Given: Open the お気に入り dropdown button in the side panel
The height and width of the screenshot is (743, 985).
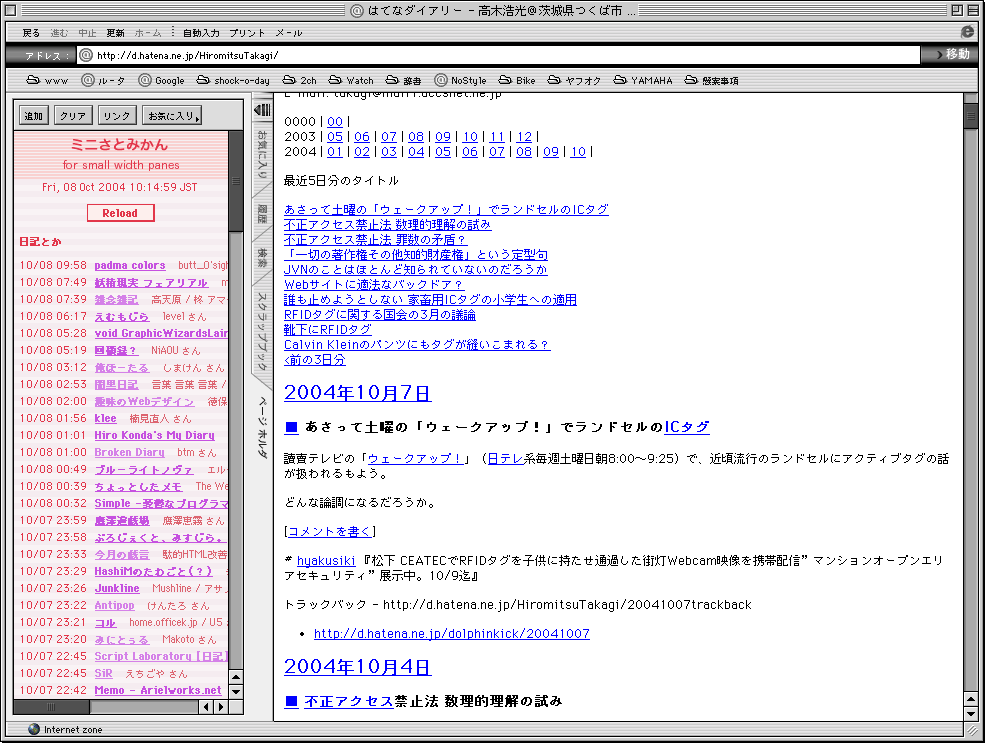Looking at the screenshot, I should [x=172, y=116].
